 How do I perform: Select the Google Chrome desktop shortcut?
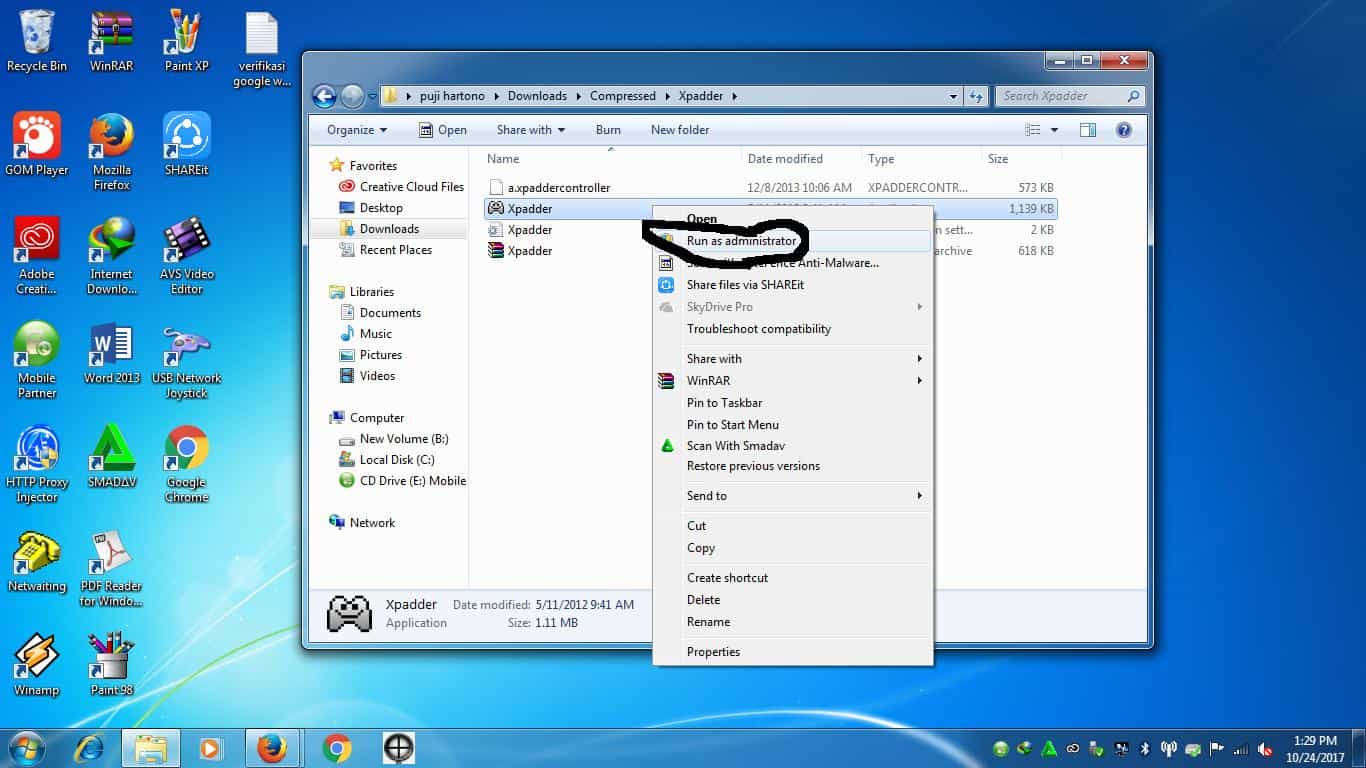coord(186,464)
